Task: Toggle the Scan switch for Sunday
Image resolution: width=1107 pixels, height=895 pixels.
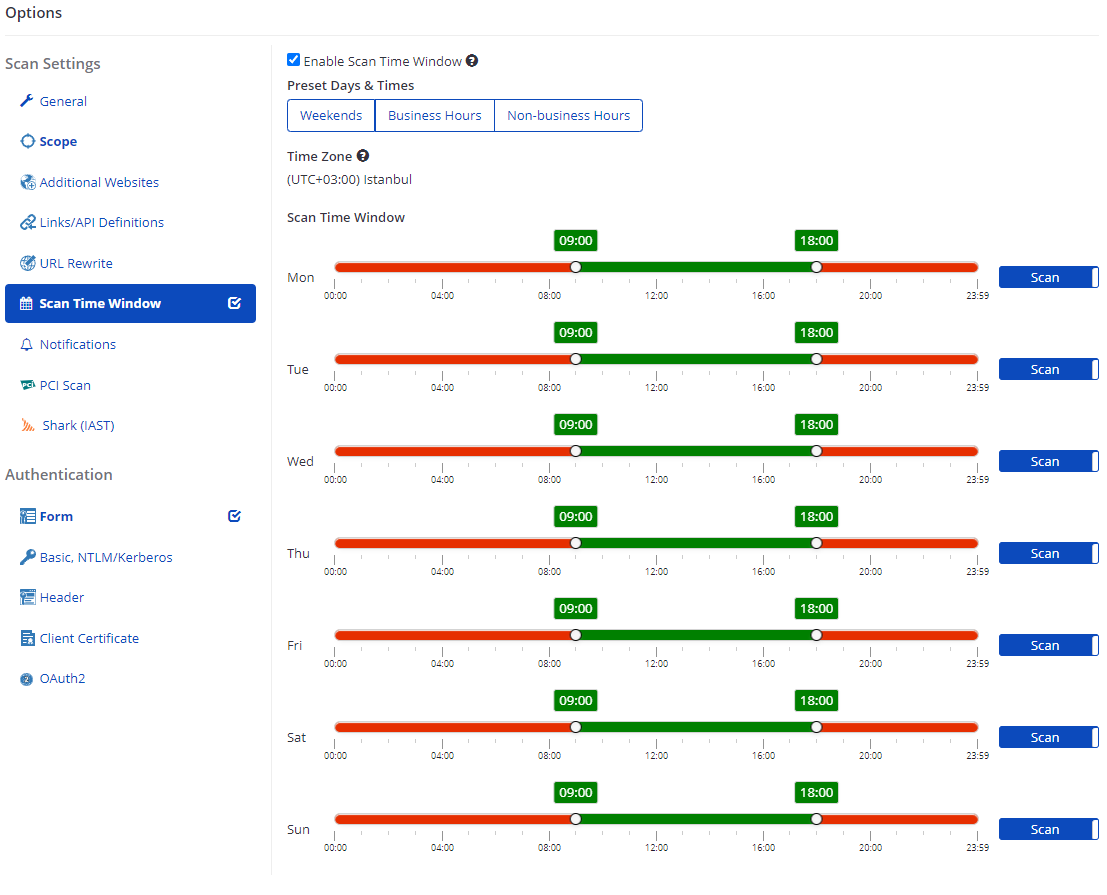Action: click(1048, 829)
